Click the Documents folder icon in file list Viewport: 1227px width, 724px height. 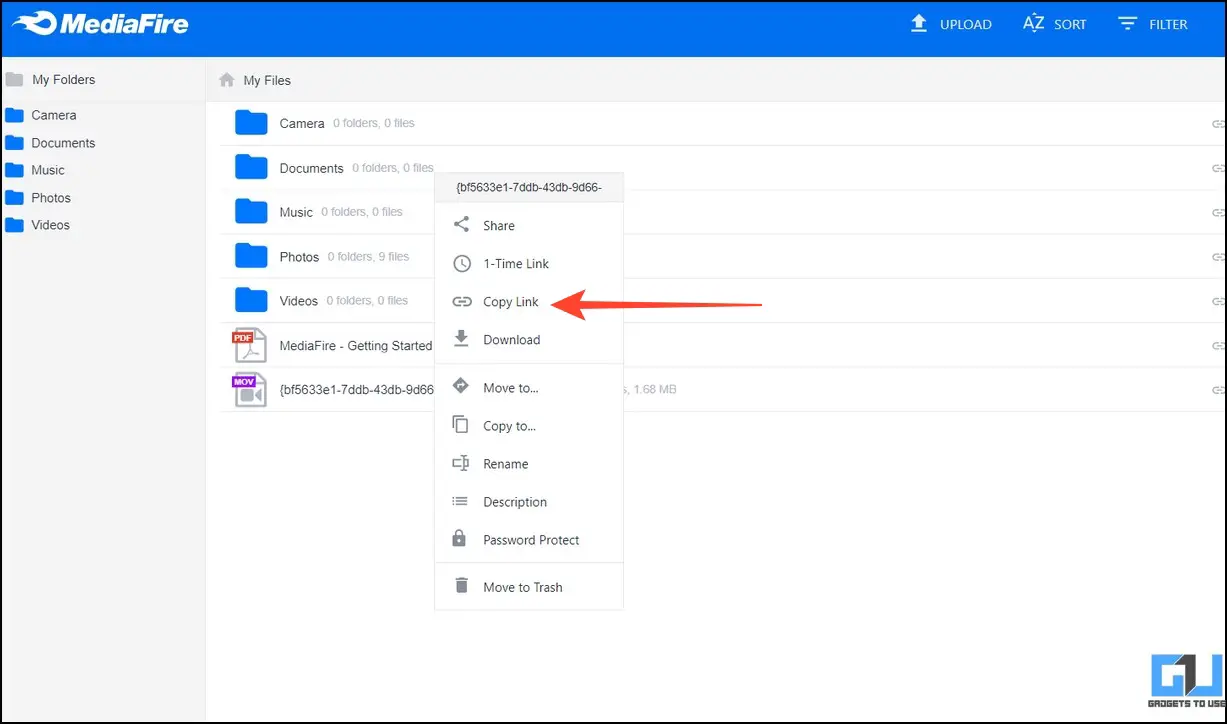coord(251,167)
